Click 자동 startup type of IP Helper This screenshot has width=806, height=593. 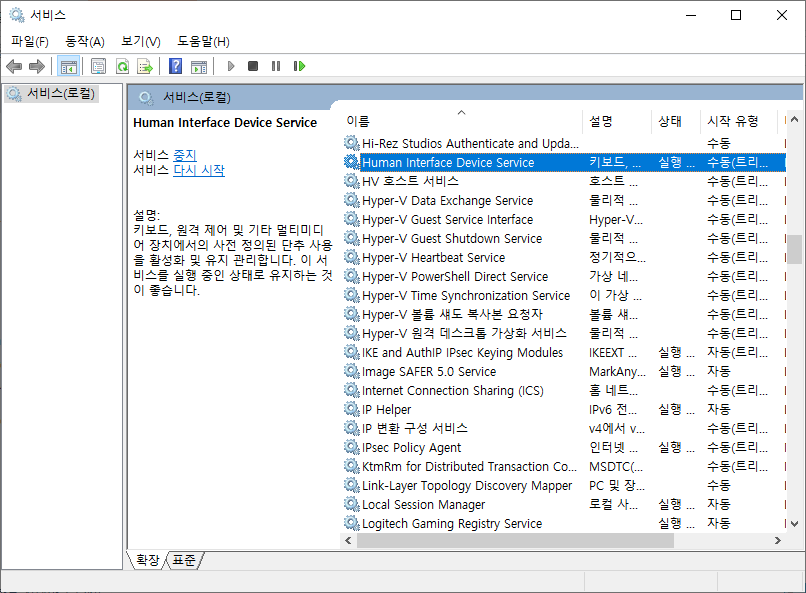(x=719, y=410)
